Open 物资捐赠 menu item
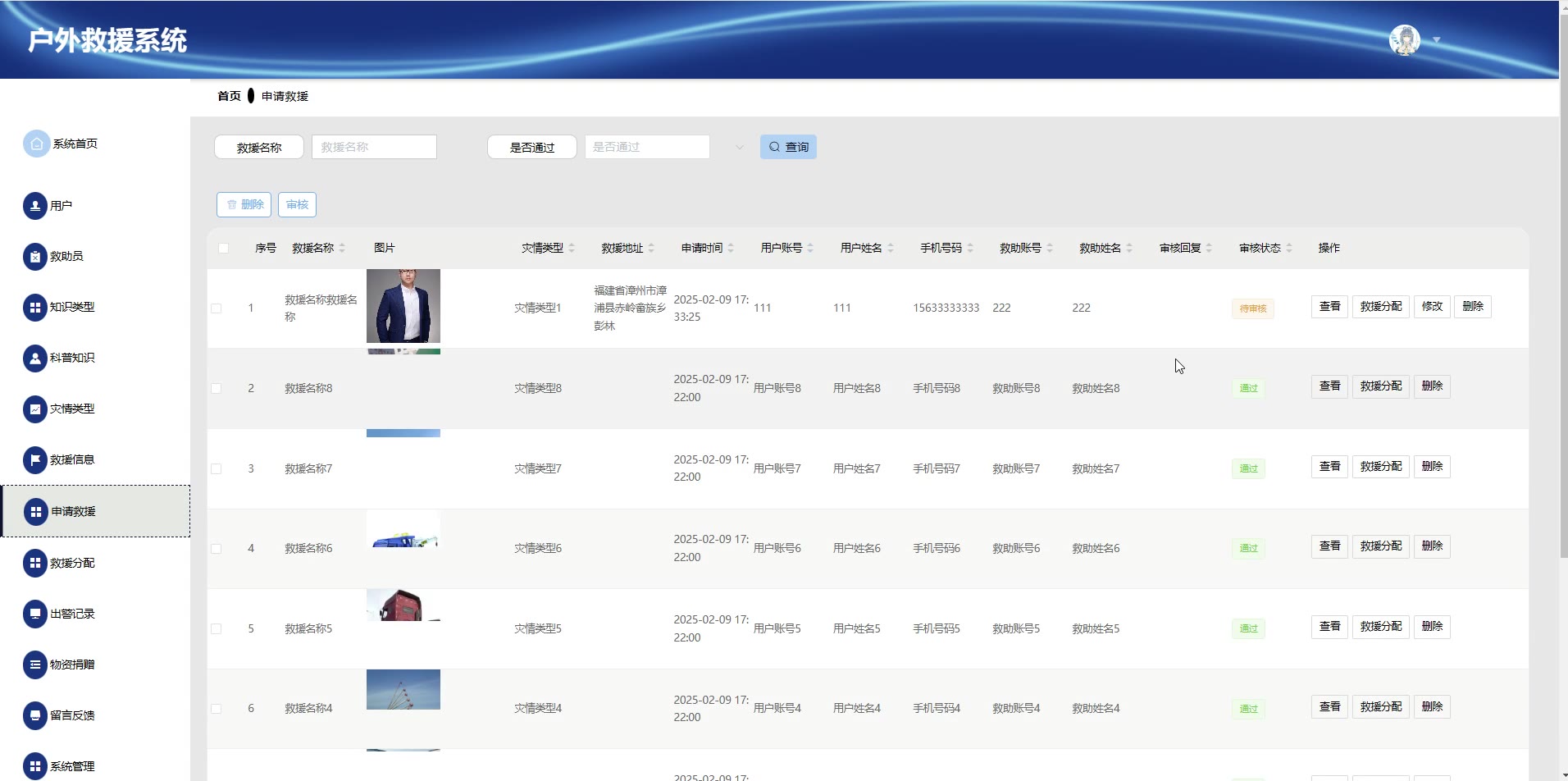Viewport: 1568px width, 781px height. [72, 665]
